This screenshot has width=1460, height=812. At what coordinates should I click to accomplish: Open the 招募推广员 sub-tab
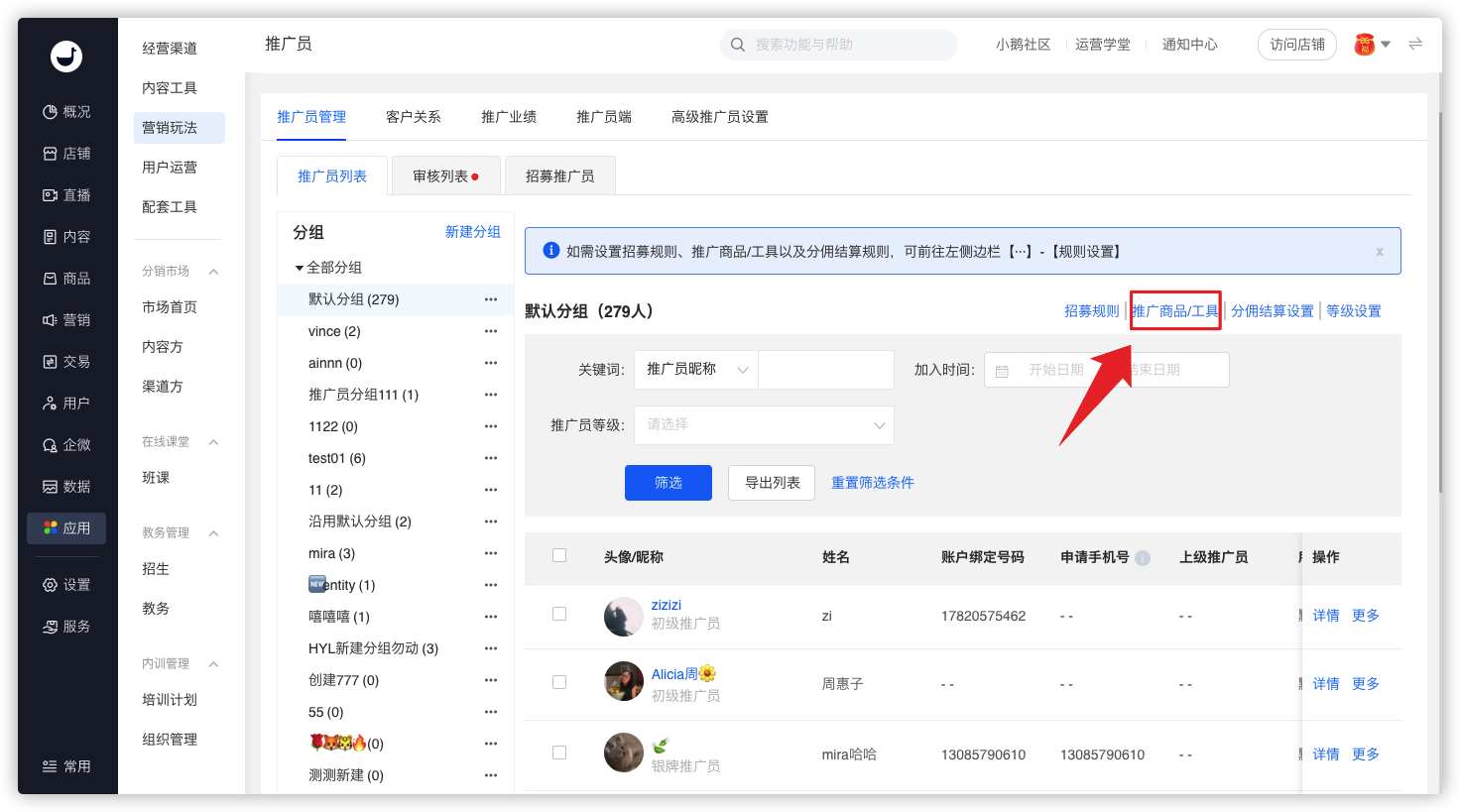(560, 175)
